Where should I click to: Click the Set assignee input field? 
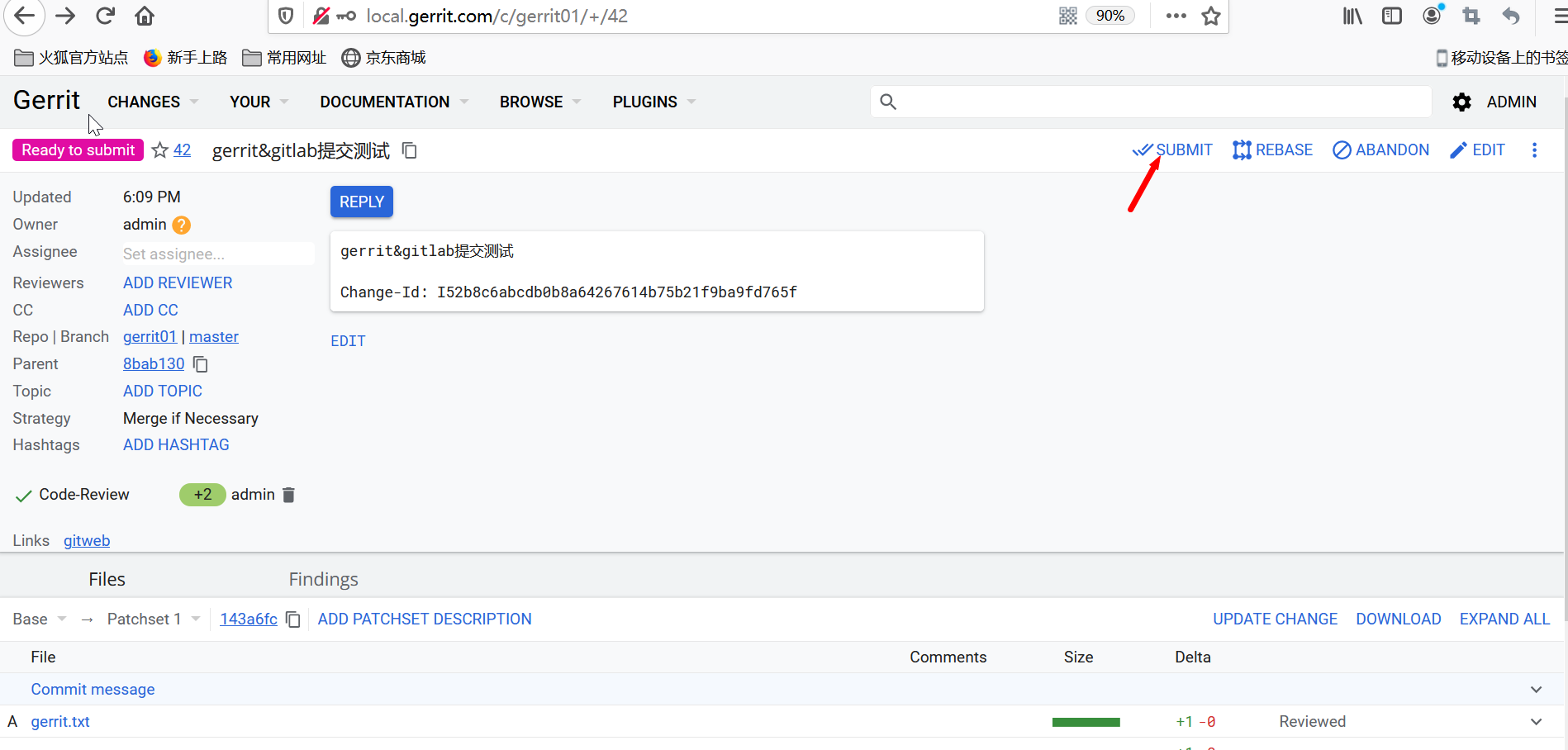point(218,254)
